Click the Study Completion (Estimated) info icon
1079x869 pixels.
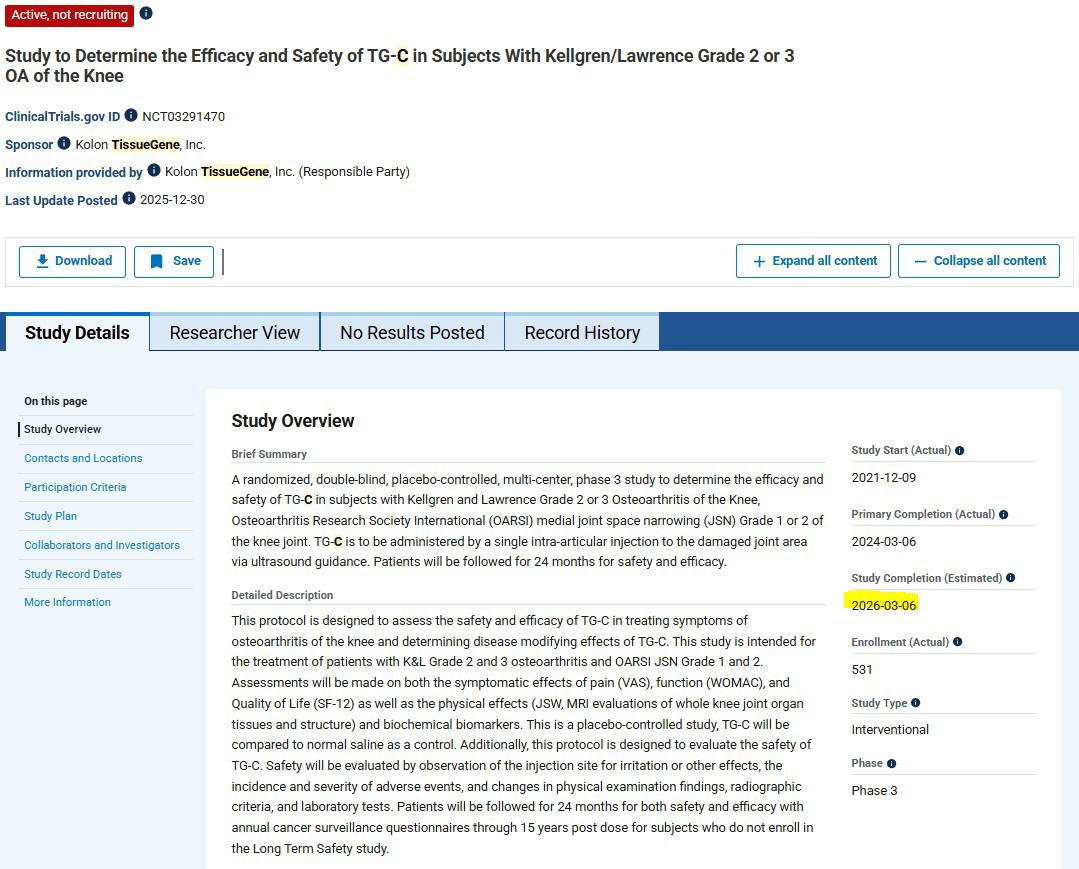(x=1010, y=578)
